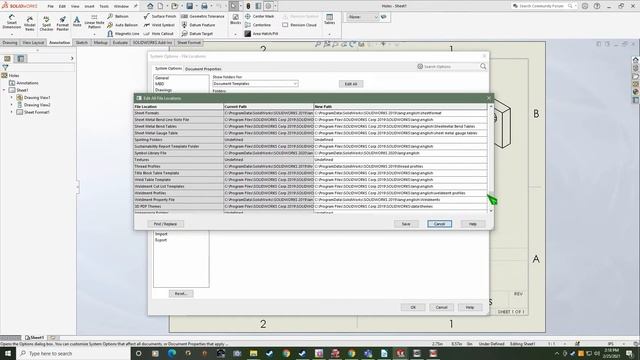Insert Surface Finish symbol
640x360 pixels.
pos(160,16)
